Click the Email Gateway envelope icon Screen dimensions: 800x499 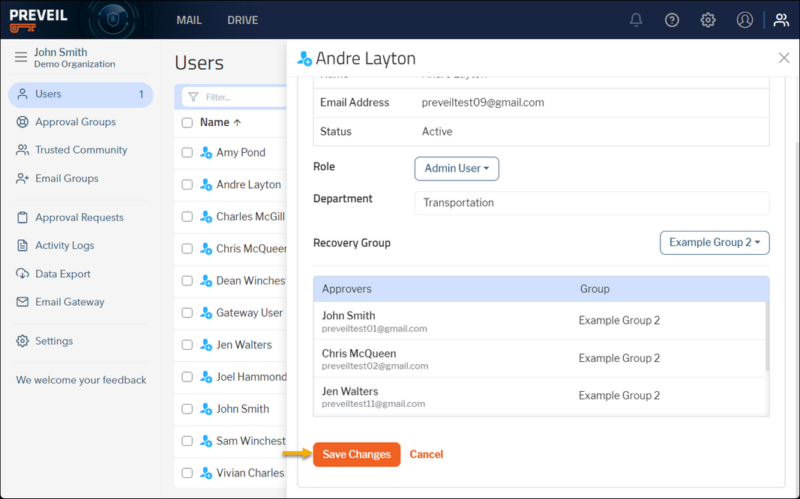point(22,302)
